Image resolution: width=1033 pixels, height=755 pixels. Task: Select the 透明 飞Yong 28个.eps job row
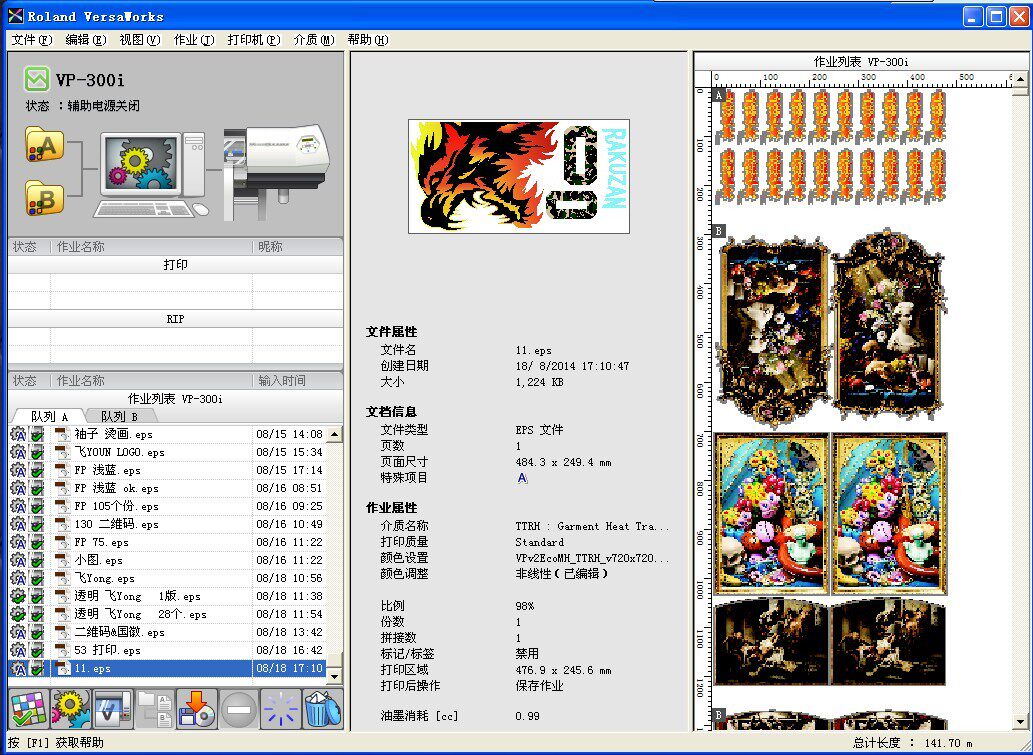(167, 614)
